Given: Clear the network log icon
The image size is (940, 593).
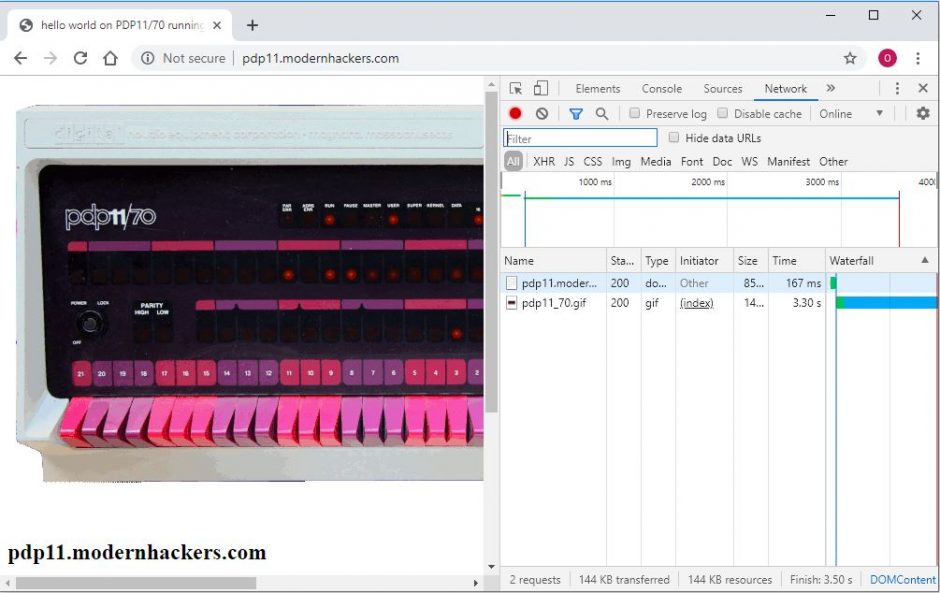Looking at the screenshot, I should tap(542, 113).
